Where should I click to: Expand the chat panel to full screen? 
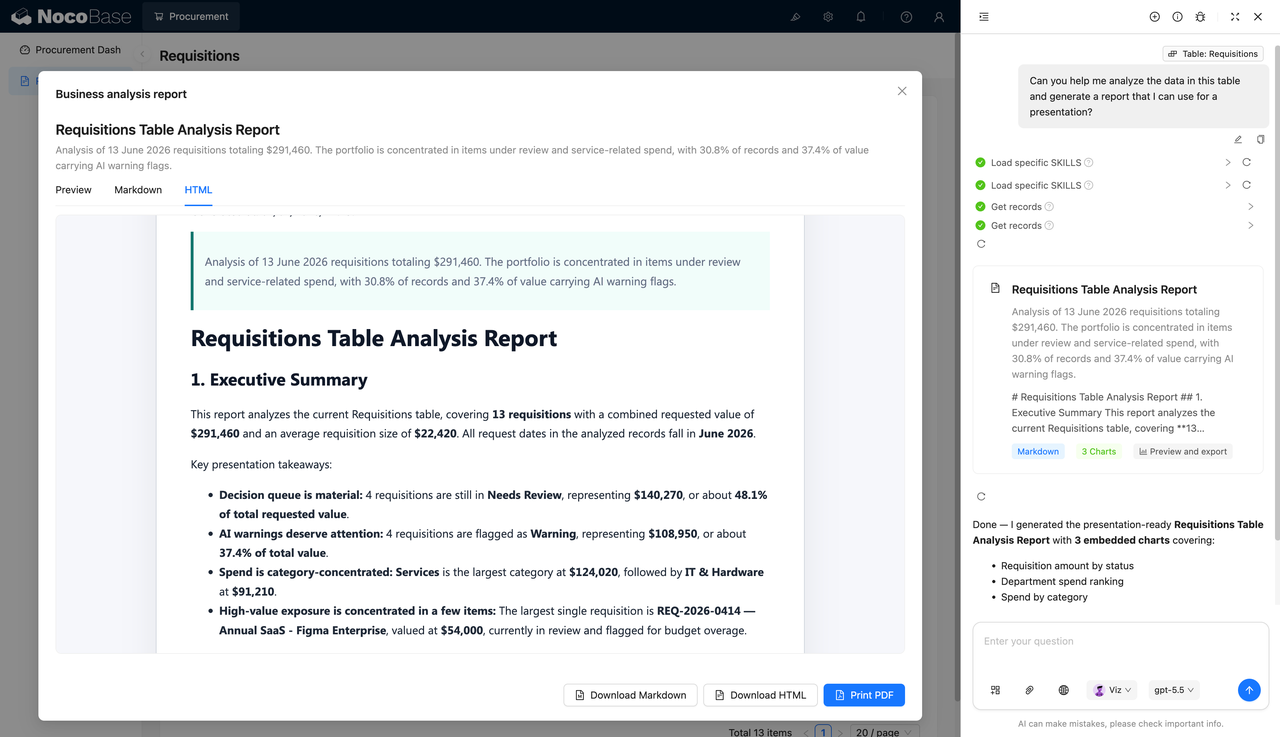click(x=1235, y=17)
